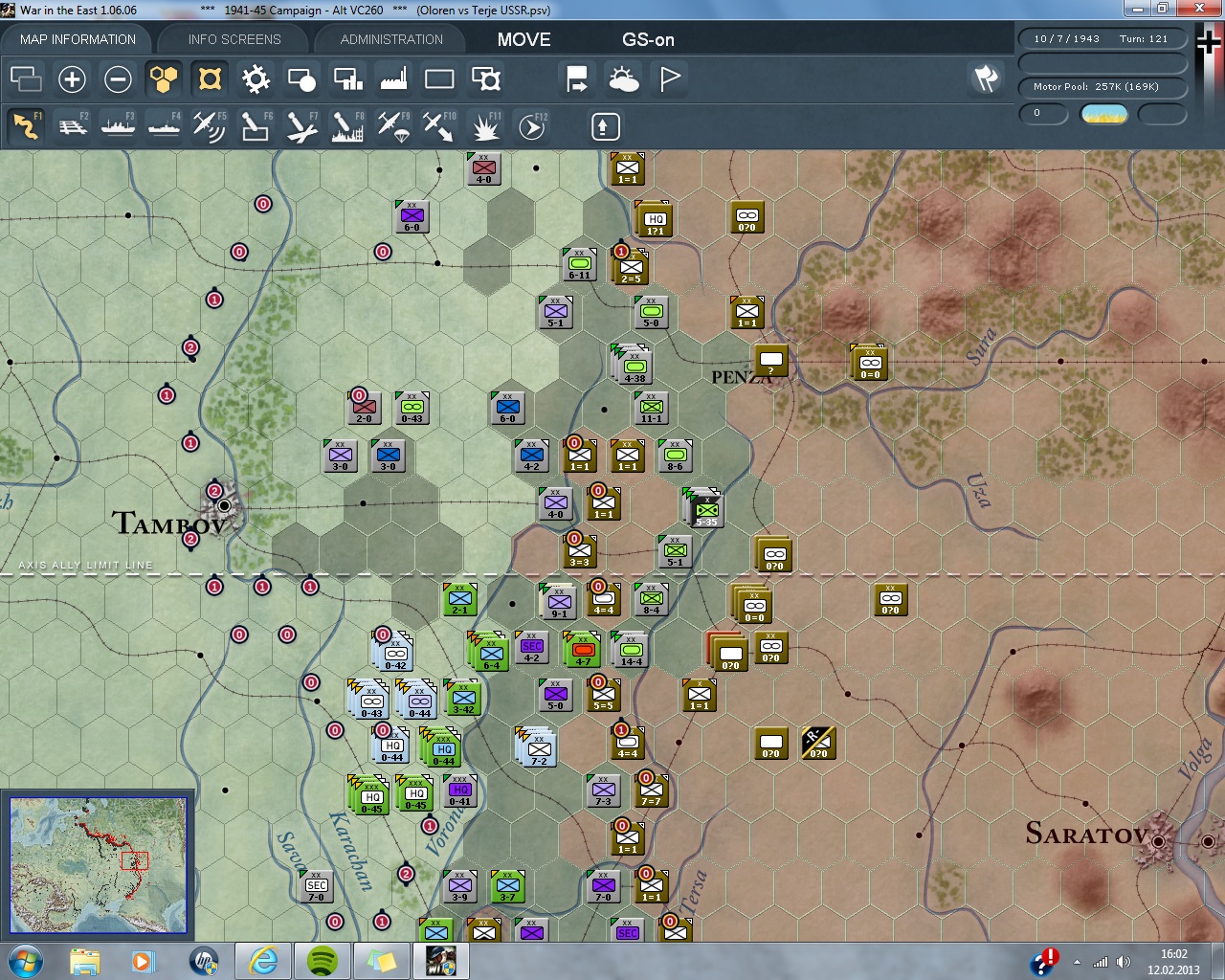Click the gear-shaped toolbar icon
1225x980 pixels.
(x=256, y=78)
